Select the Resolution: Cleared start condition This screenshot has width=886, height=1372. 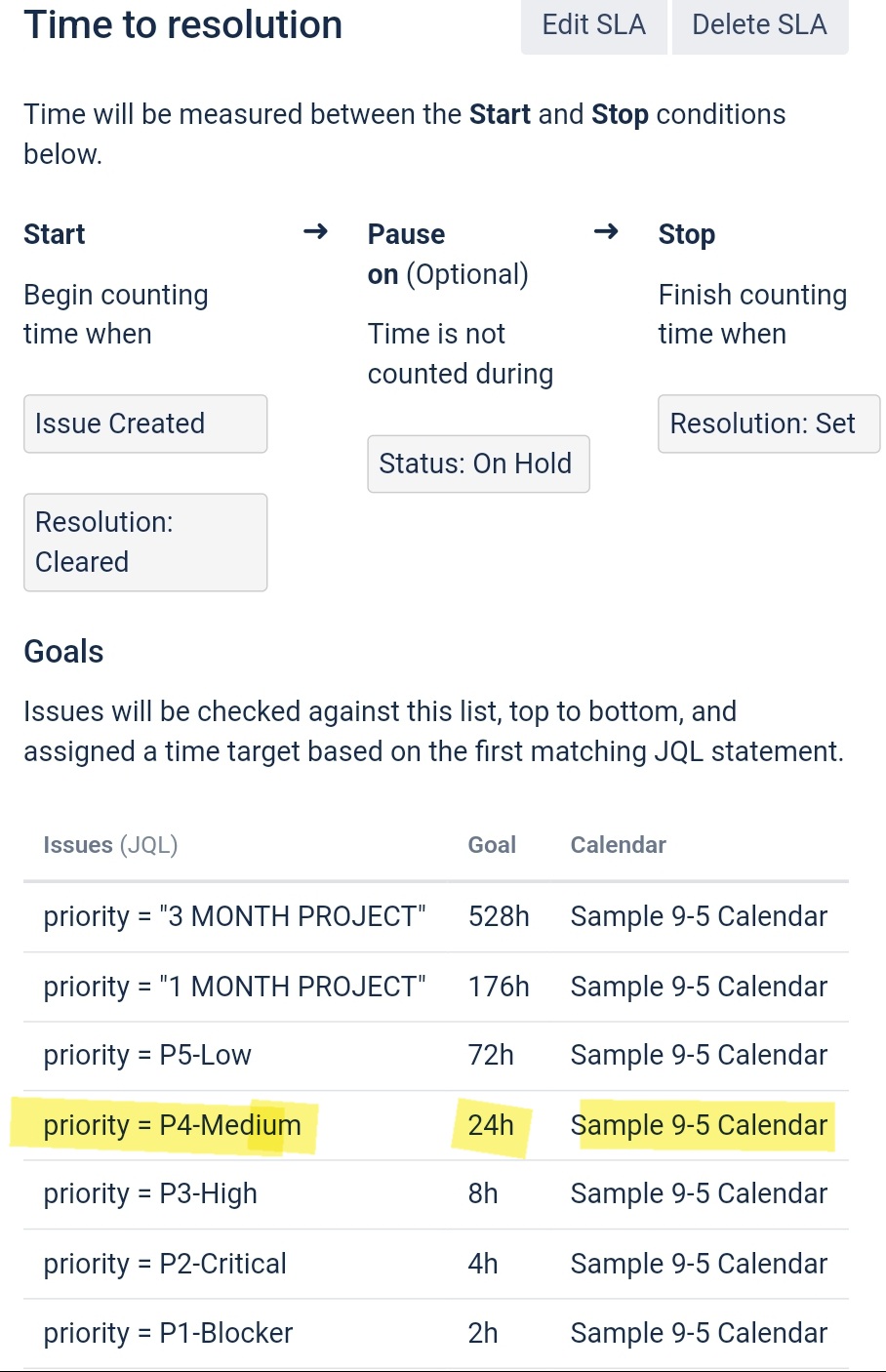pos(145,542)
